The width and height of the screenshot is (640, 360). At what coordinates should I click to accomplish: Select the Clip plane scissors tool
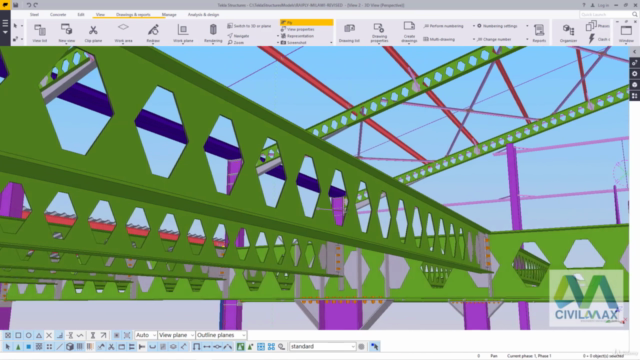[93, 33]
